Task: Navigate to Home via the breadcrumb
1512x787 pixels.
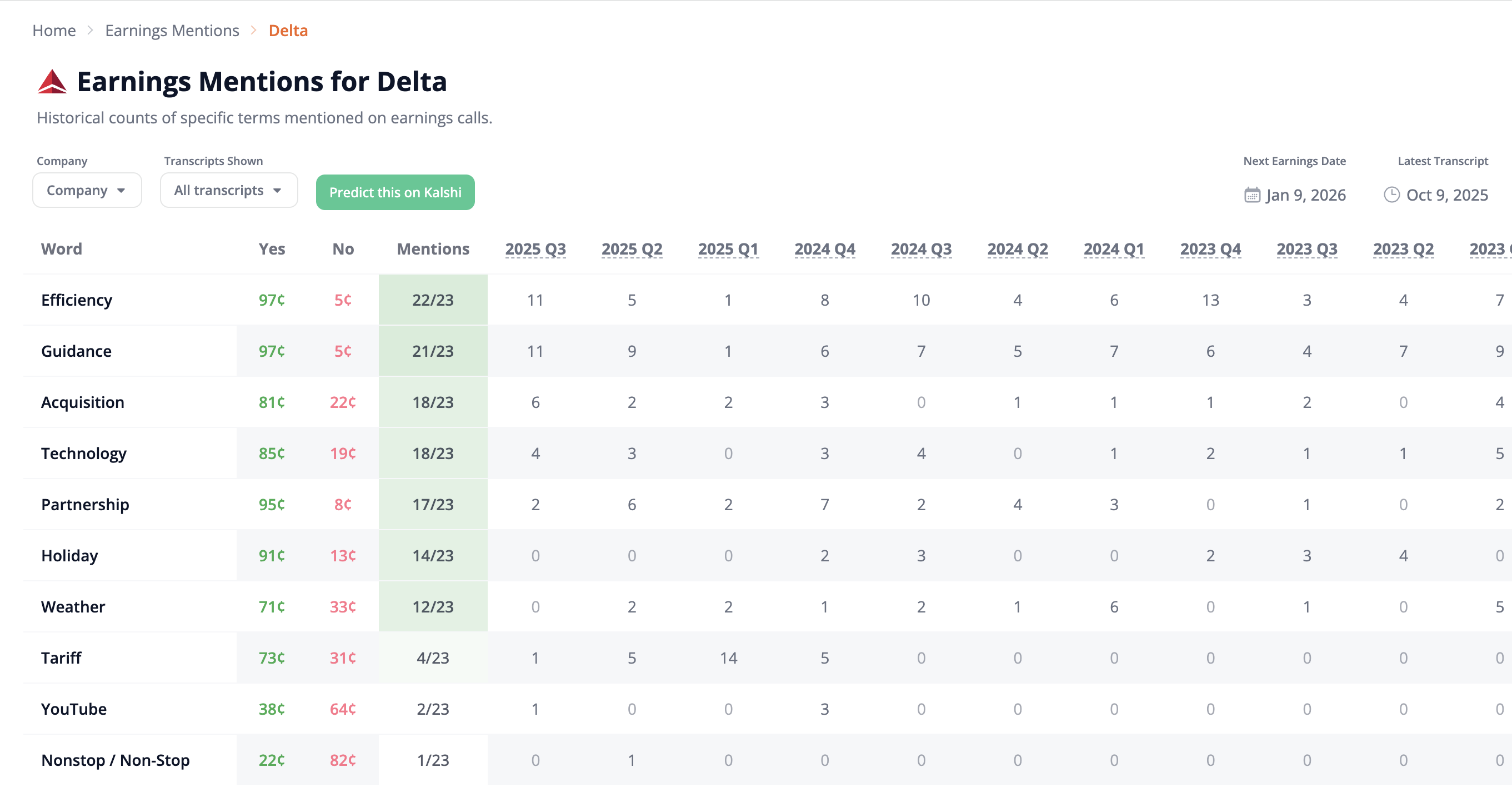Action: 54,30
